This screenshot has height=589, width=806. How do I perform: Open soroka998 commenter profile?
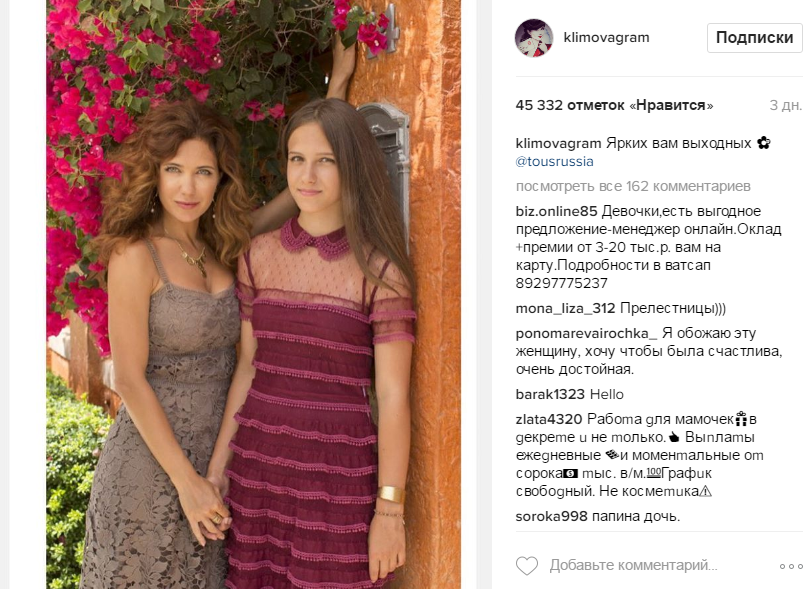tap(552, 517)
